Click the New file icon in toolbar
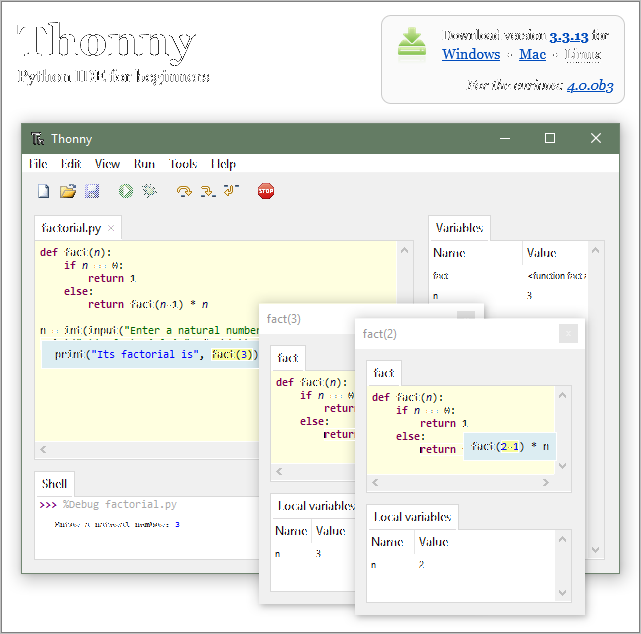Viewport: 641px width, 634px height. [x=43, y=191]
